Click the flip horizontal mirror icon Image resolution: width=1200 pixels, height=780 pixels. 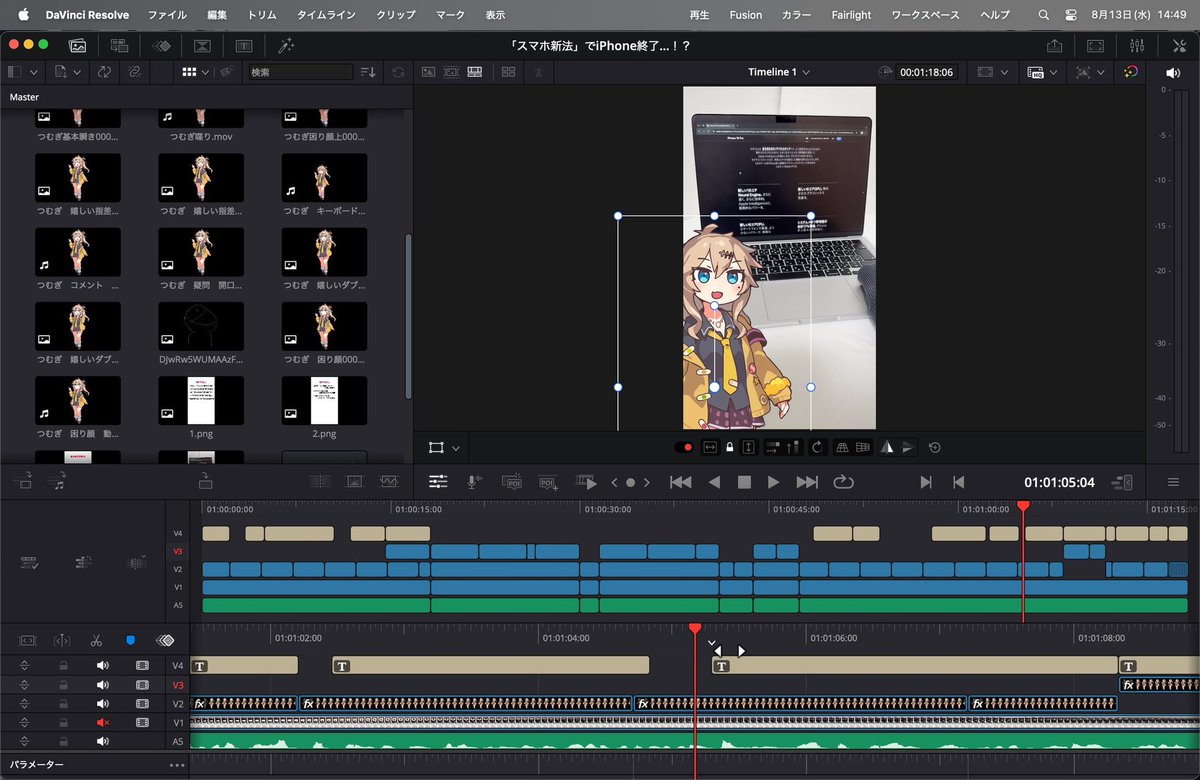pyautogui.click(x=886, y=448)
